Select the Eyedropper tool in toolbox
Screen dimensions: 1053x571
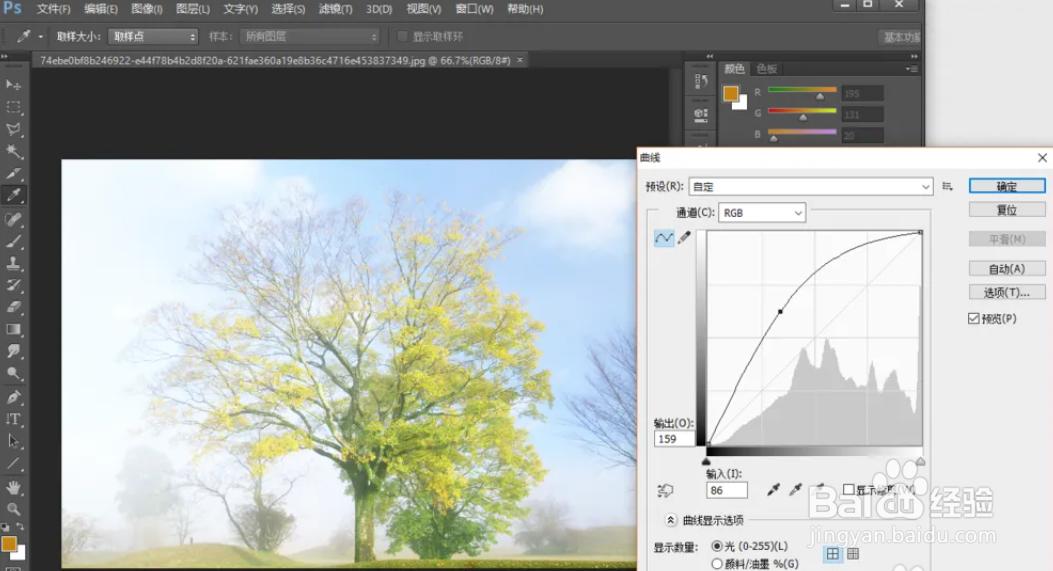13,195
